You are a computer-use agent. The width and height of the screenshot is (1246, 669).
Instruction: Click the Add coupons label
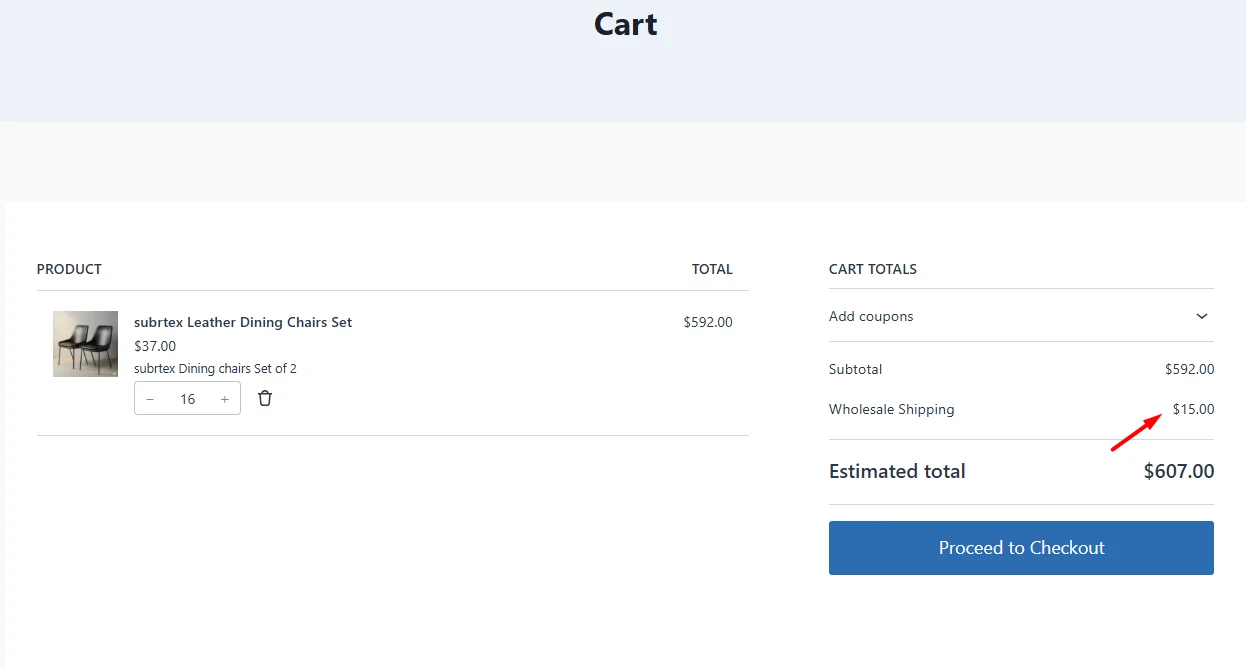pyautogui.click(x=871, y=316)
